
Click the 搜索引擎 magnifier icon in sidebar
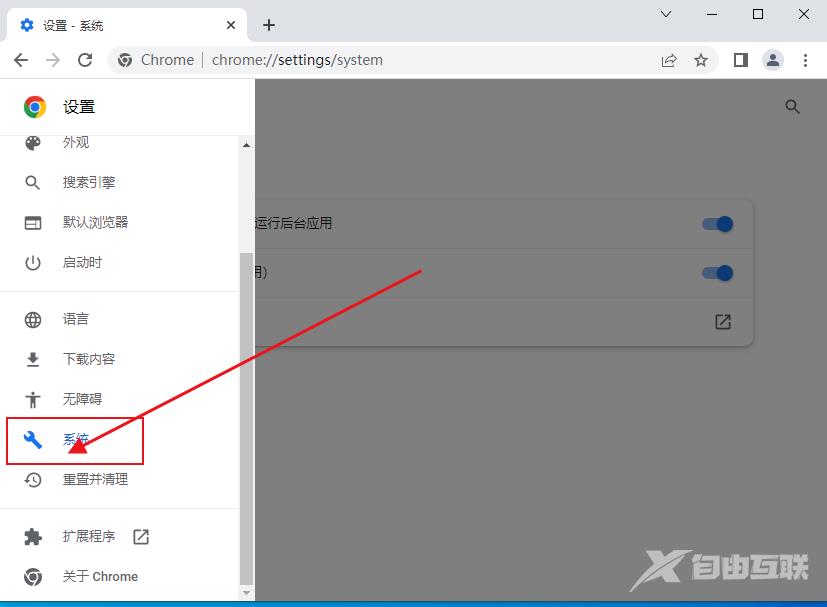(x=31, y=182)
